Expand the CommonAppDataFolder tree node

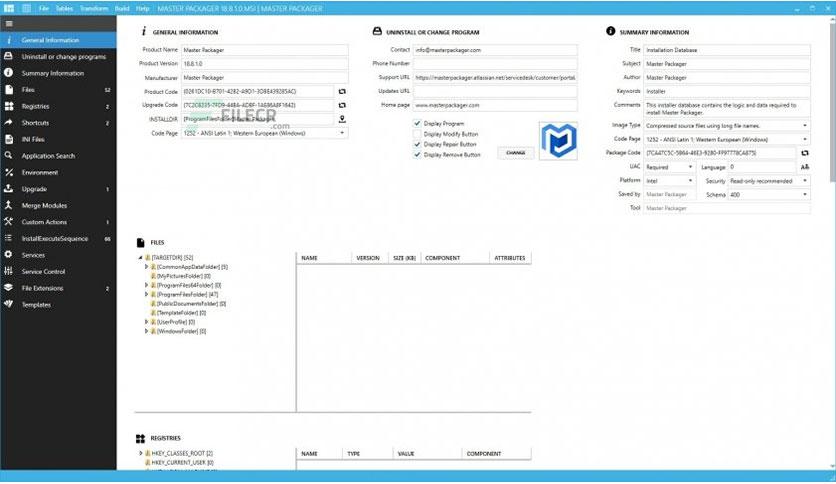(x=147, y=267)
